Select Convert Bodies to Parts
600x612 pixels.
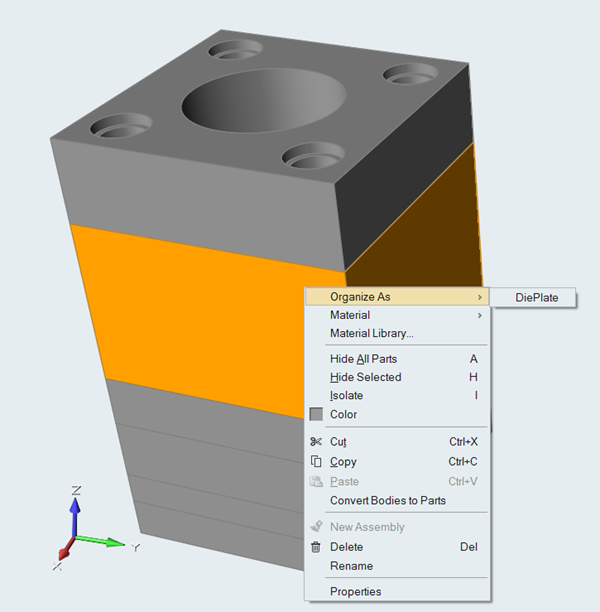point(387,500)
